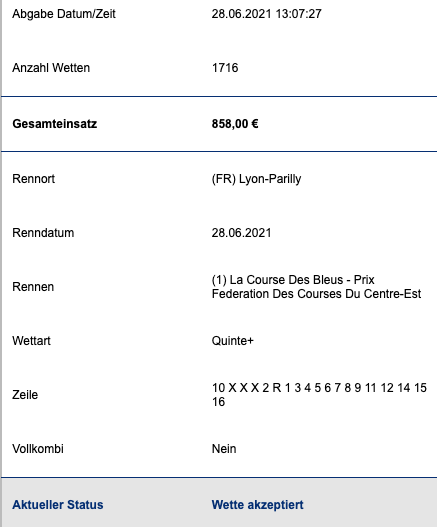
Task: Click the bold Gesamteinsatz label
Action: 55,124
